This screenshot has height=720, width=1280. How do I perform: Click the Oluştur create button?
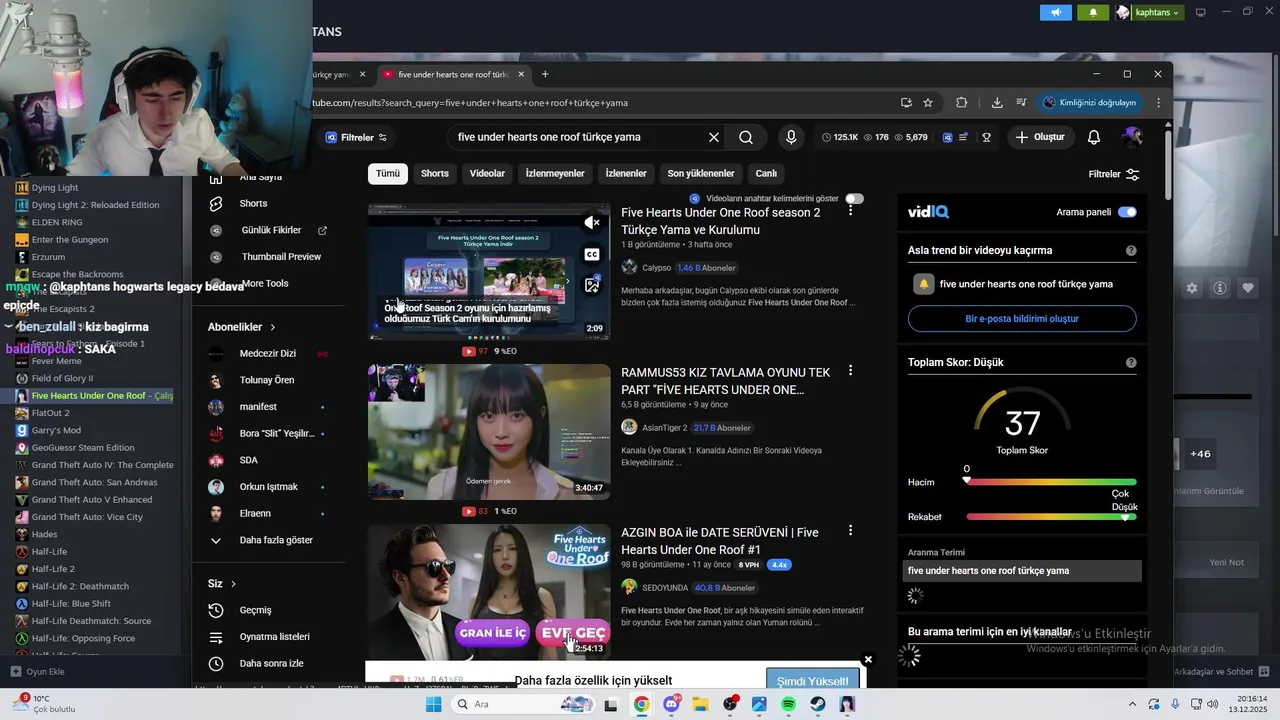(x=1040, y=137)
